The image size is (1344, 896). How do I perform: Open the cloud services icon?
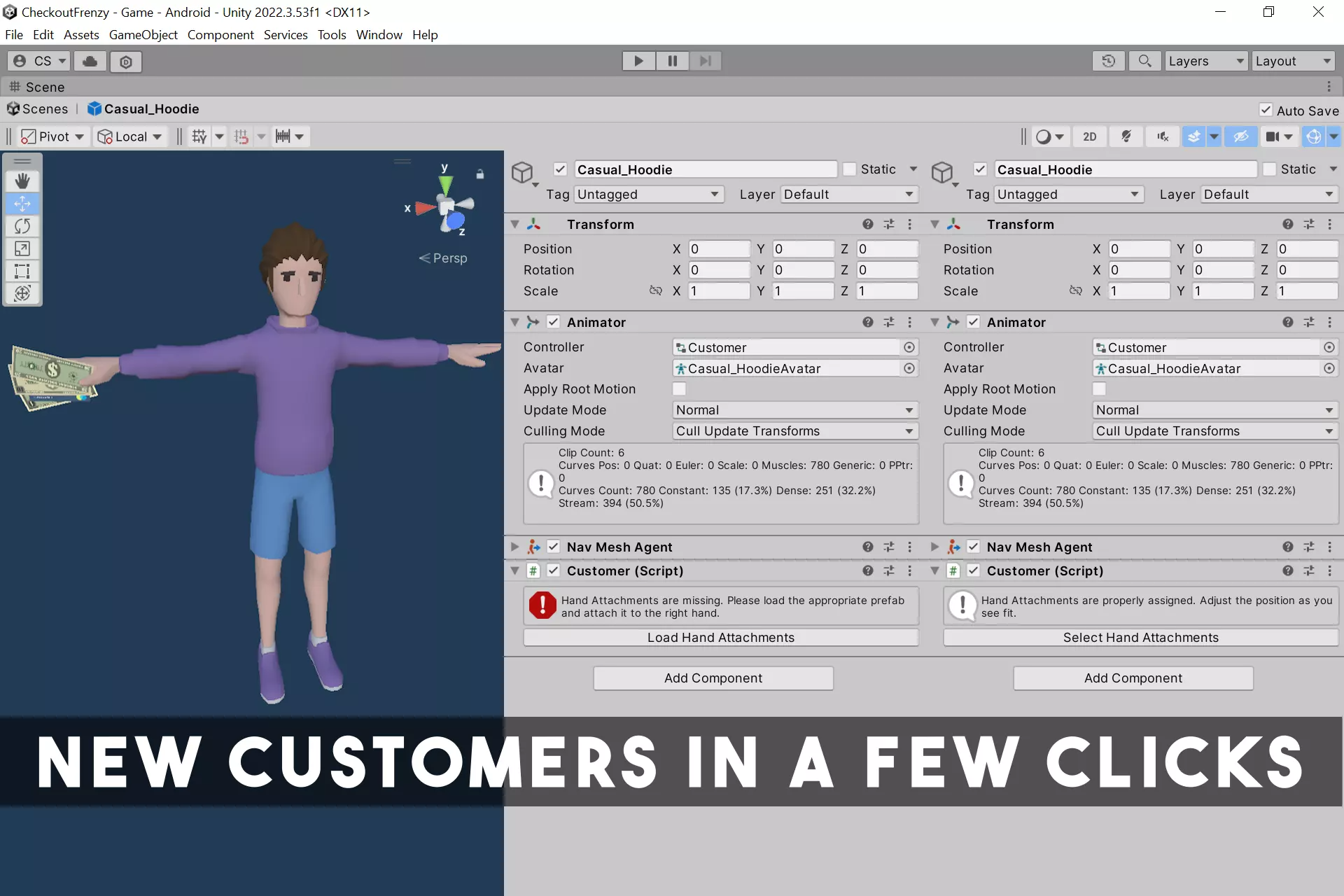coord(90,62)
